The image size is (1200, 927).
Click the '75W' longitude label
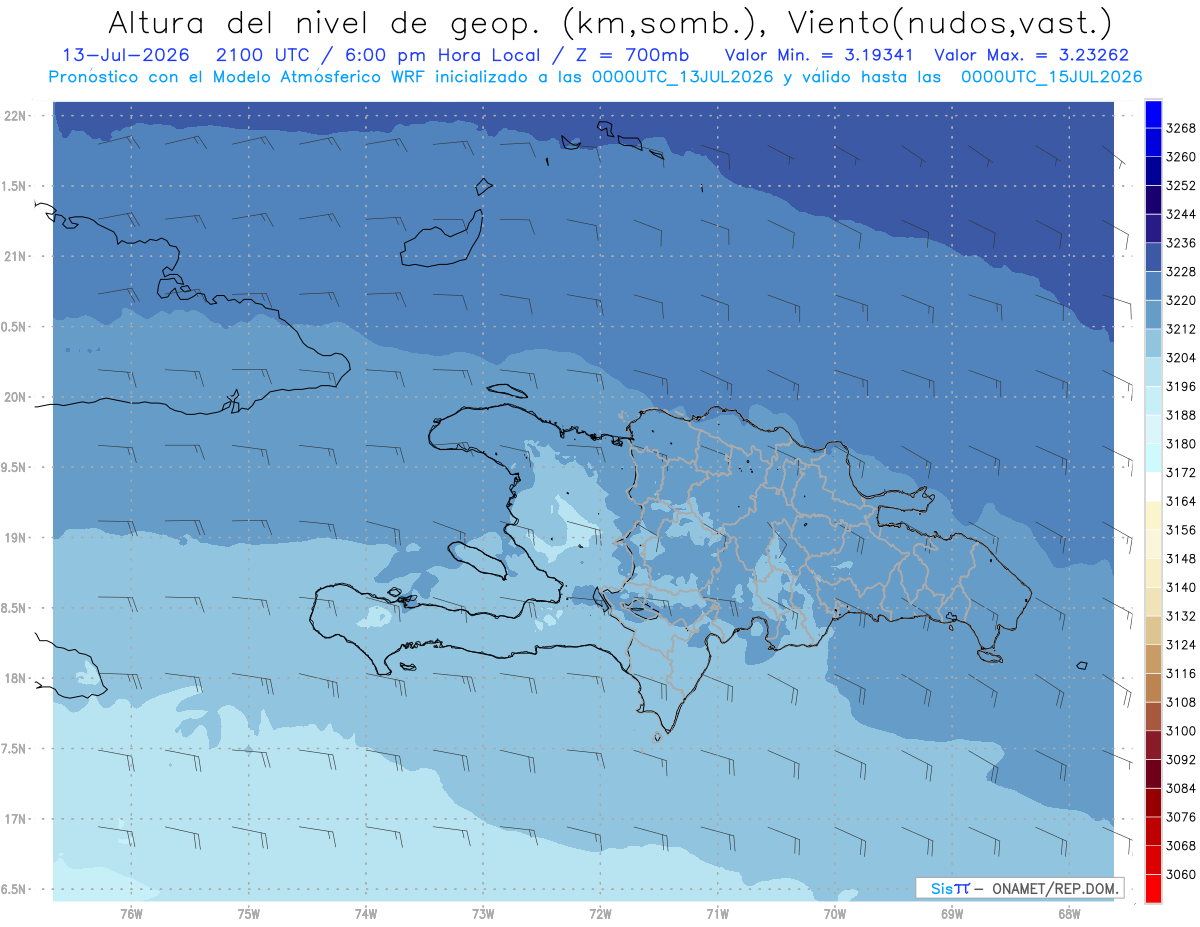click(249, 914)
